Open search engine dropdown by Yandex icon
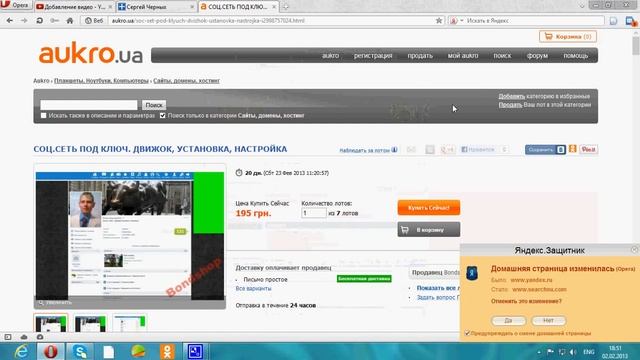 point(456,20)
